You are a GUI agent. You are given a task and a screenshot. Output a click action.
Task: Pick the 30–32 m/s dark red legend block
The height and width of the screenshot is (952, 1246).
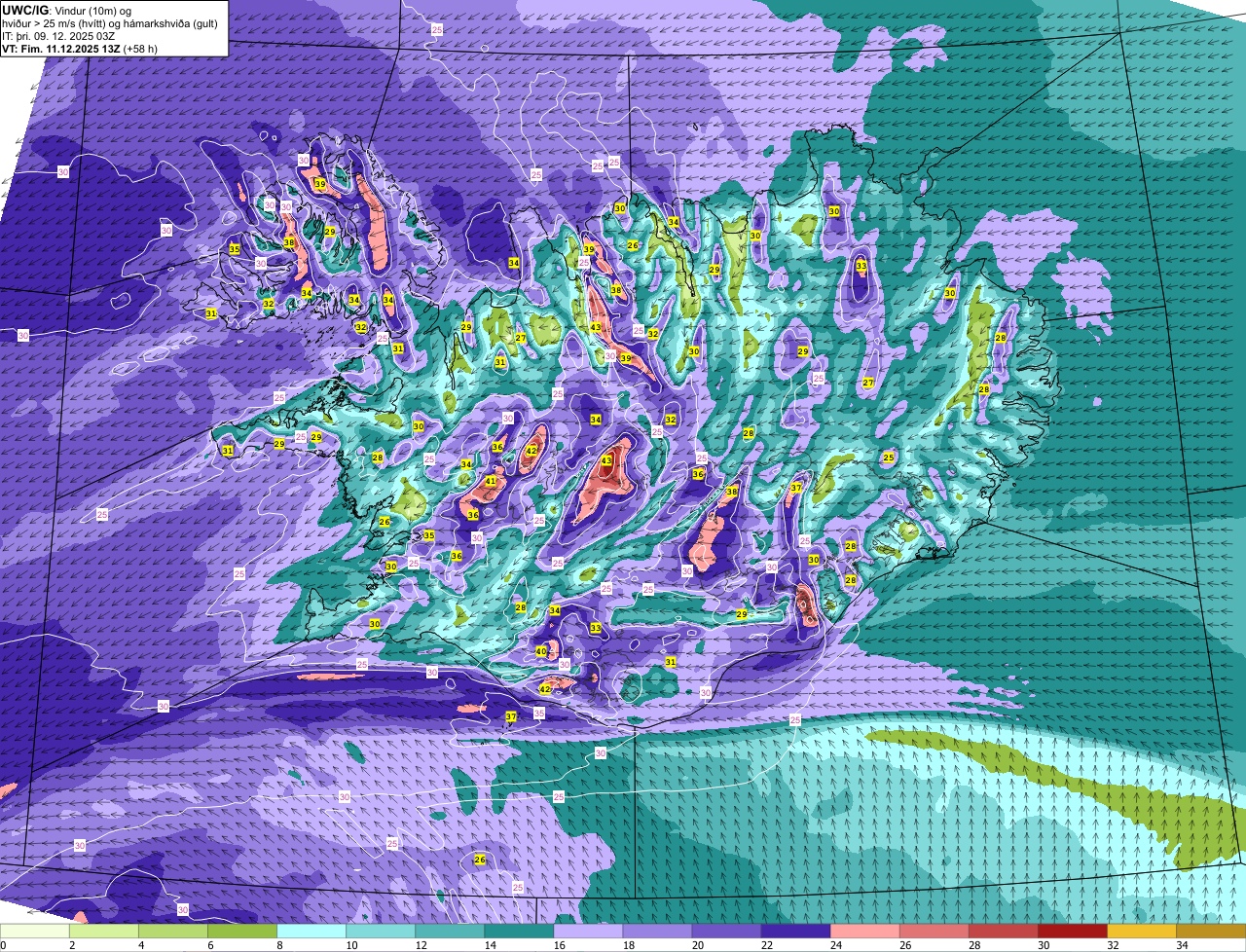point(1072,932)
